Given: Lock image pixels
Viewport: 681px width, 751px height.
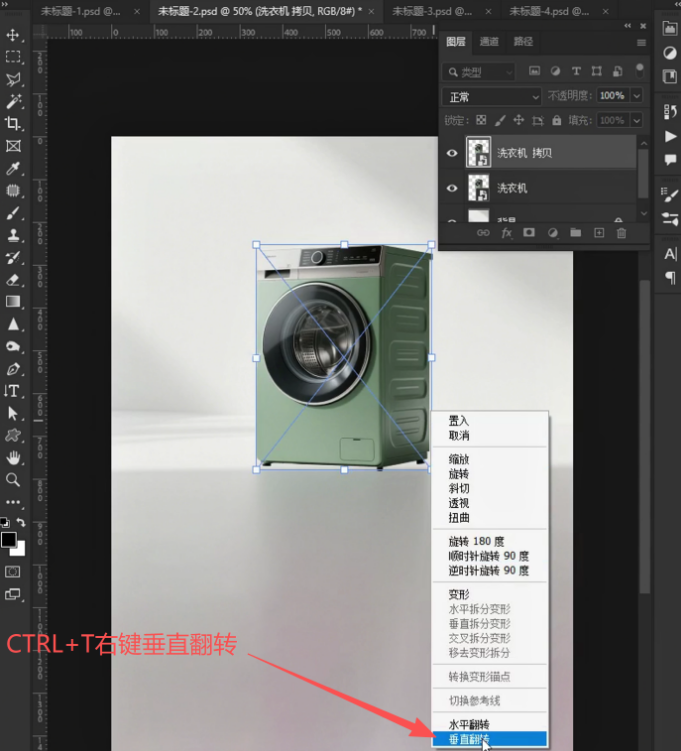Looking at the screenshot, I should tap(500, 120).
